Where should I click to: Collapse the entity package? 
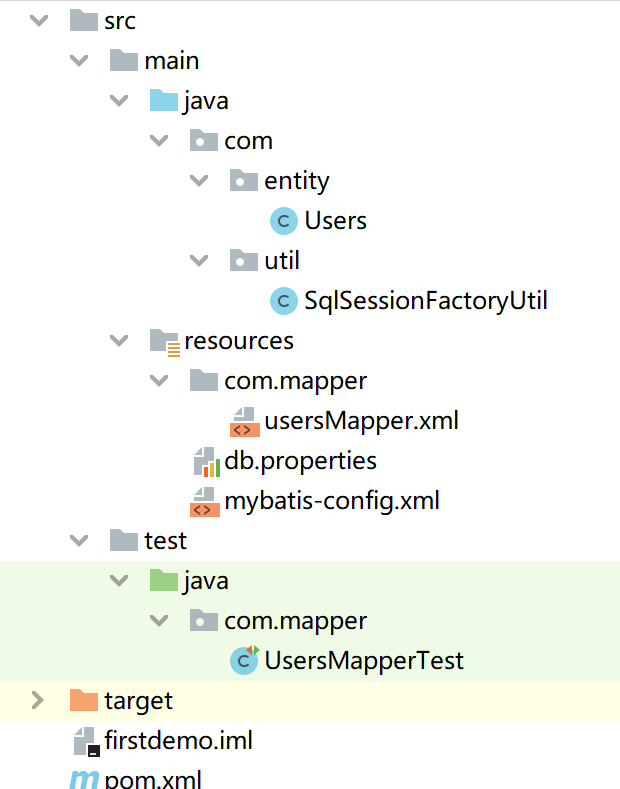[199, 181]
